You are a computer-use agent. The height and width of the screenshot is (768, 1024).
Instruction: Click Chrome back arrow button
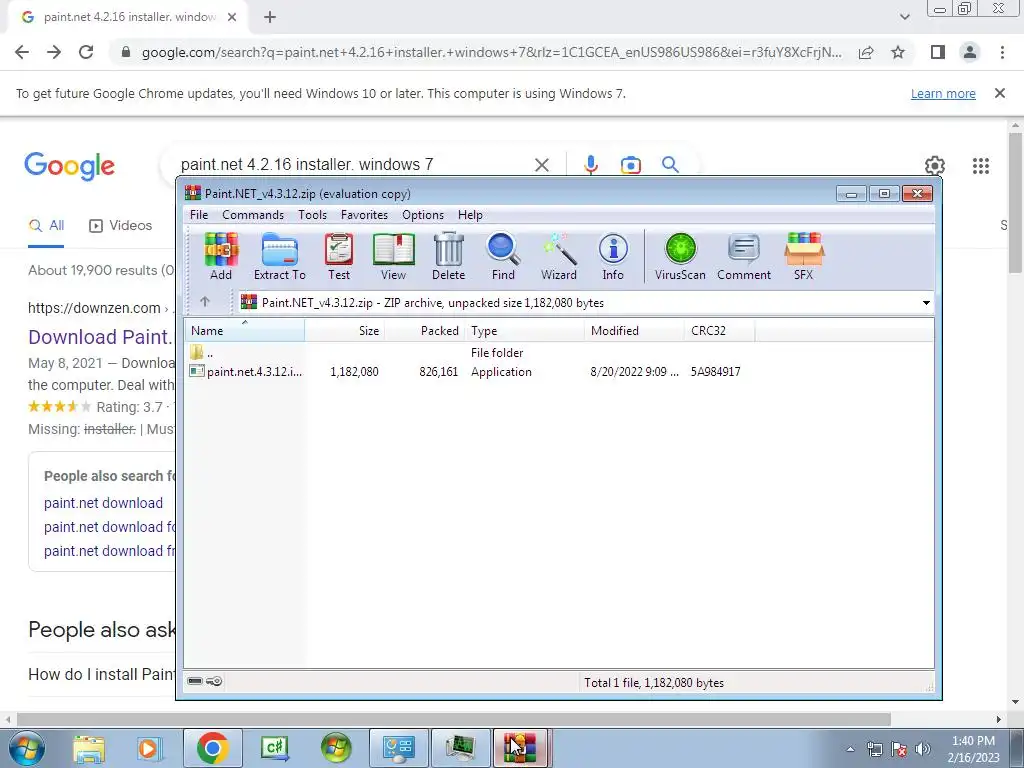click(22, 52)
